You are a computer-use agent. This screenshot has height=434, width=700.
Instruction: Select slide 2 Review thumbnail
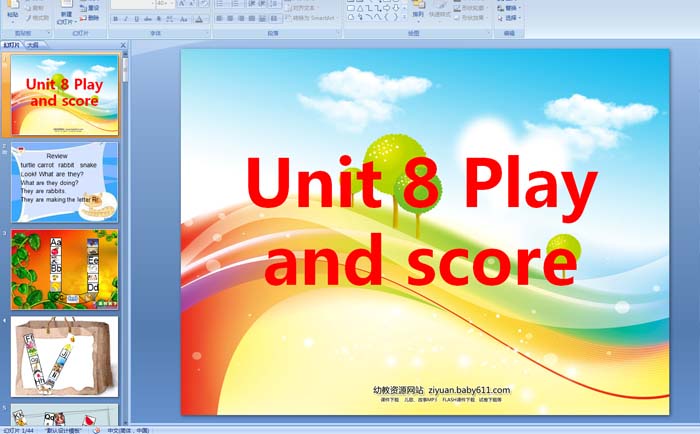[65, 182]
